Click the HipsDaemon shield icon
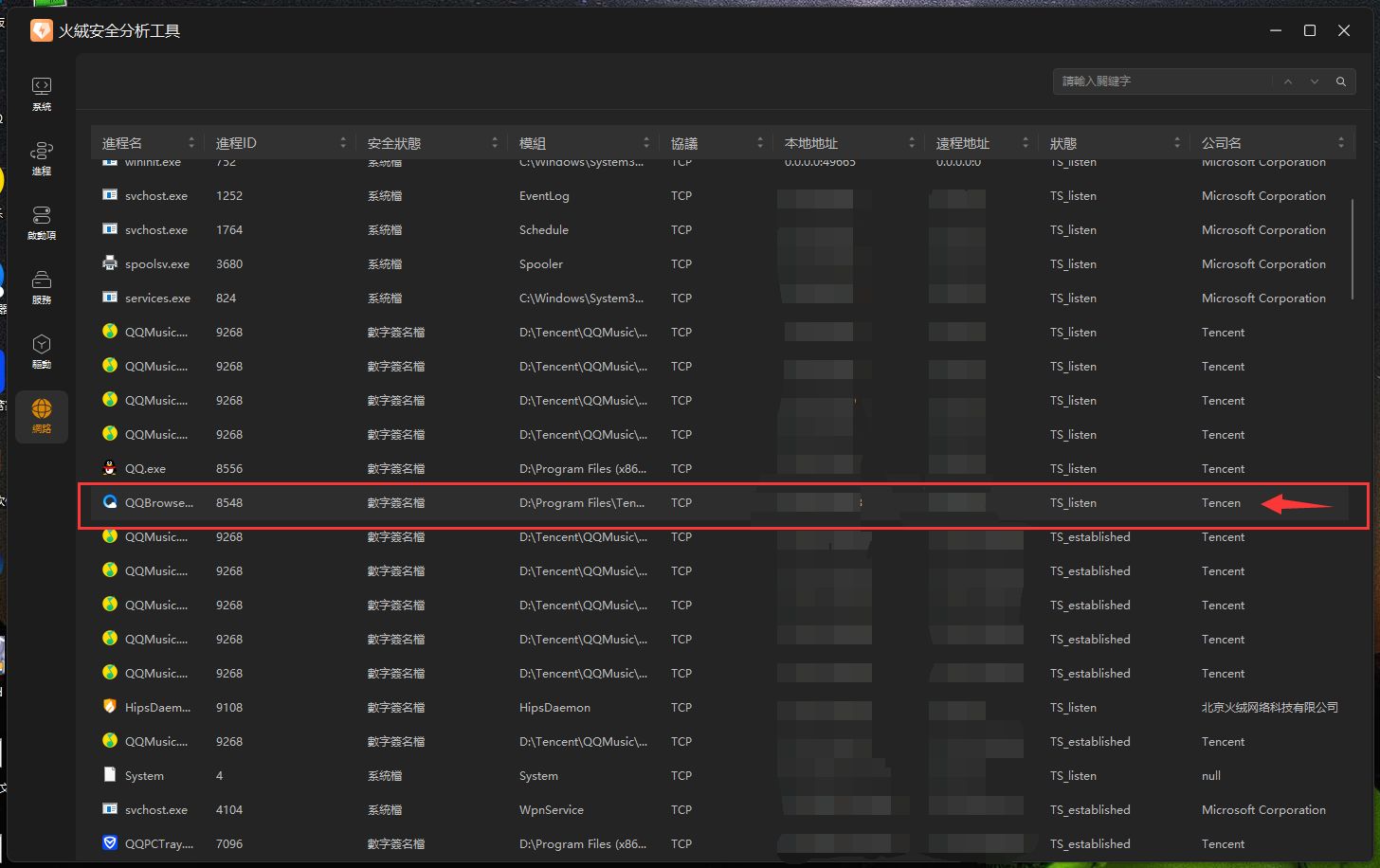The image size is (1380, 868). tap(110, 707)
